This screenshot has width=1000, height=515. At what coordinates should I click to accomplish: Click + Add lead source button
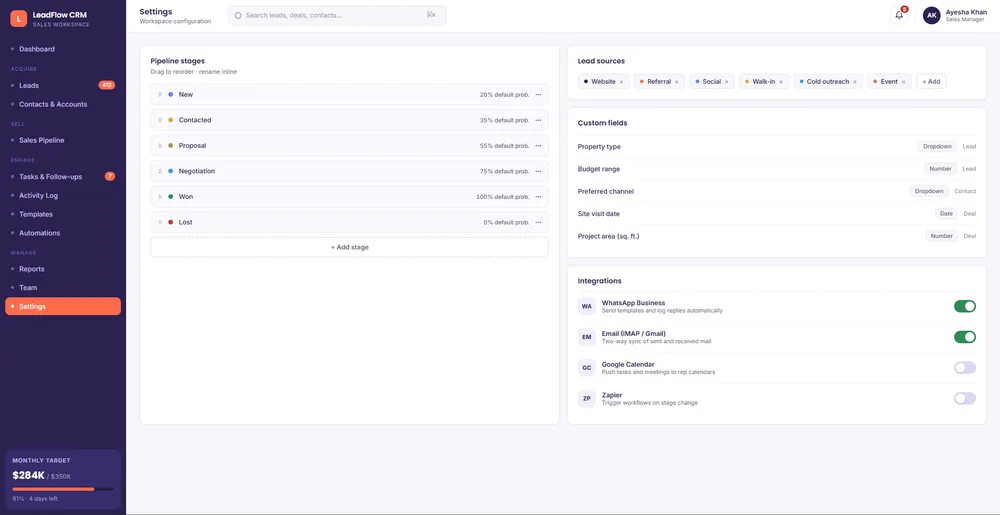(931, 82)
